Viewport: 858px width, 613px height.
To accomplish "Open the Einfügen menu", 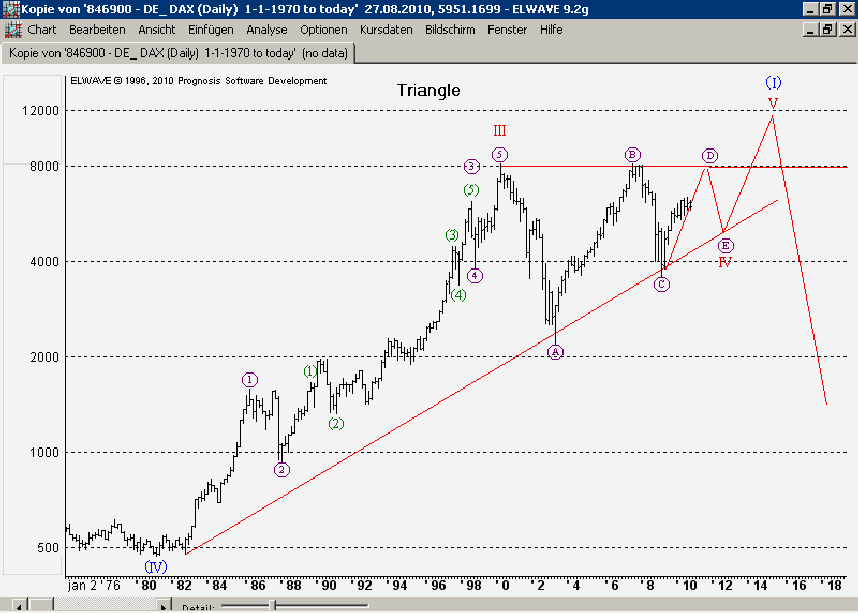I will pos(211,30).
